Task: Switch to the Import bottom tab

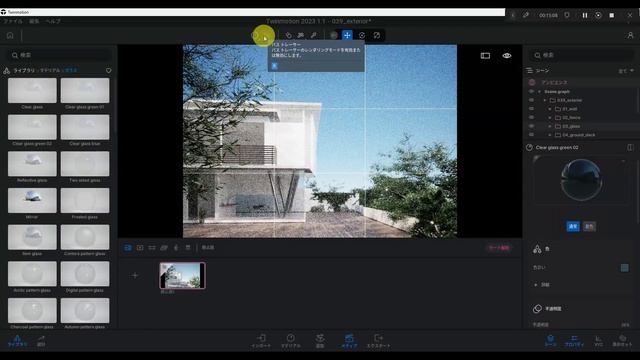Action: tap(261, 340)
